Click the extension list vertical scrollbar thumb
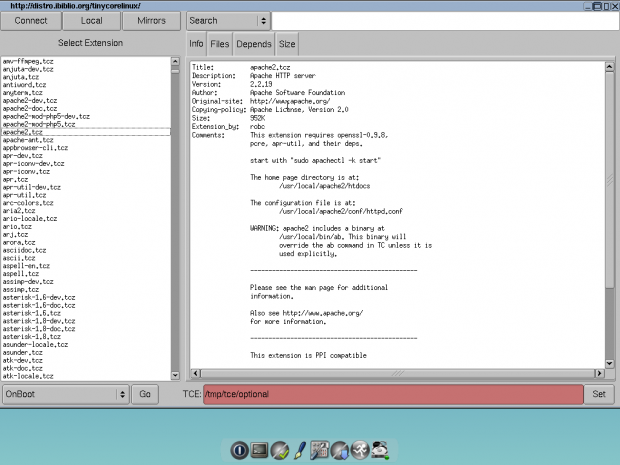620x465 pixels. [x=175, y=70]
